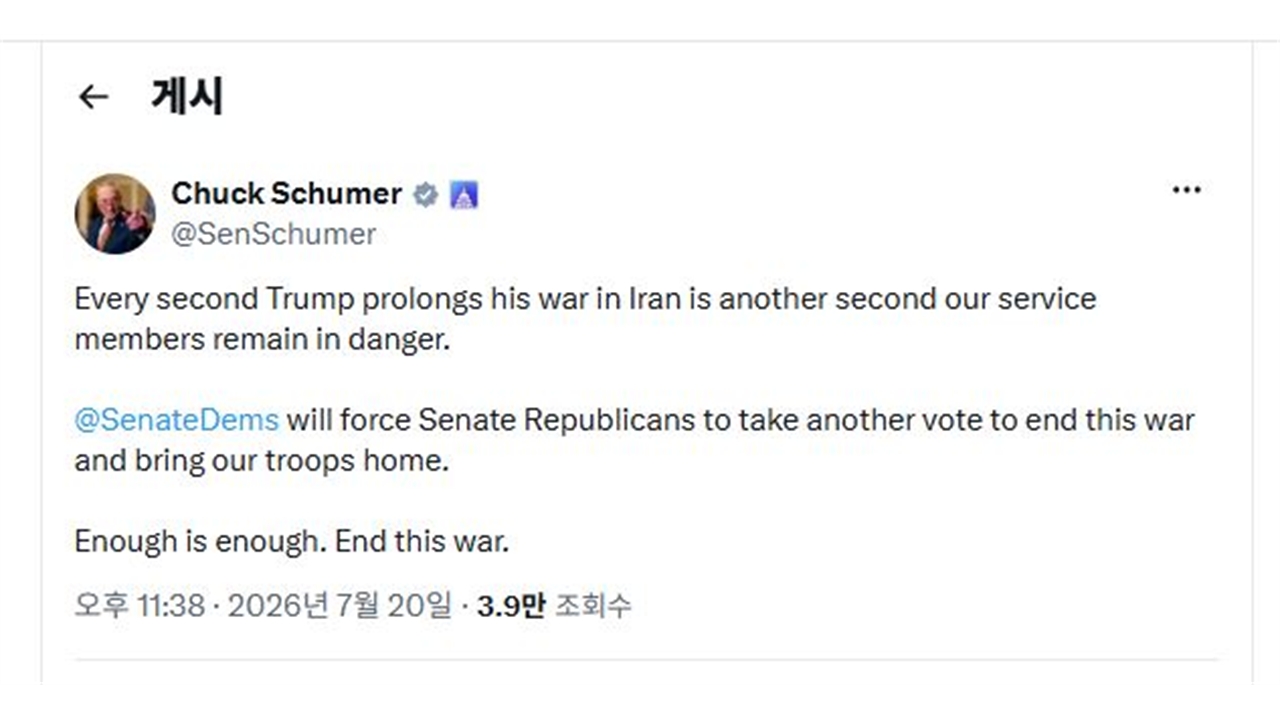Click the bold 3.9만 view count

pos(511,605)
